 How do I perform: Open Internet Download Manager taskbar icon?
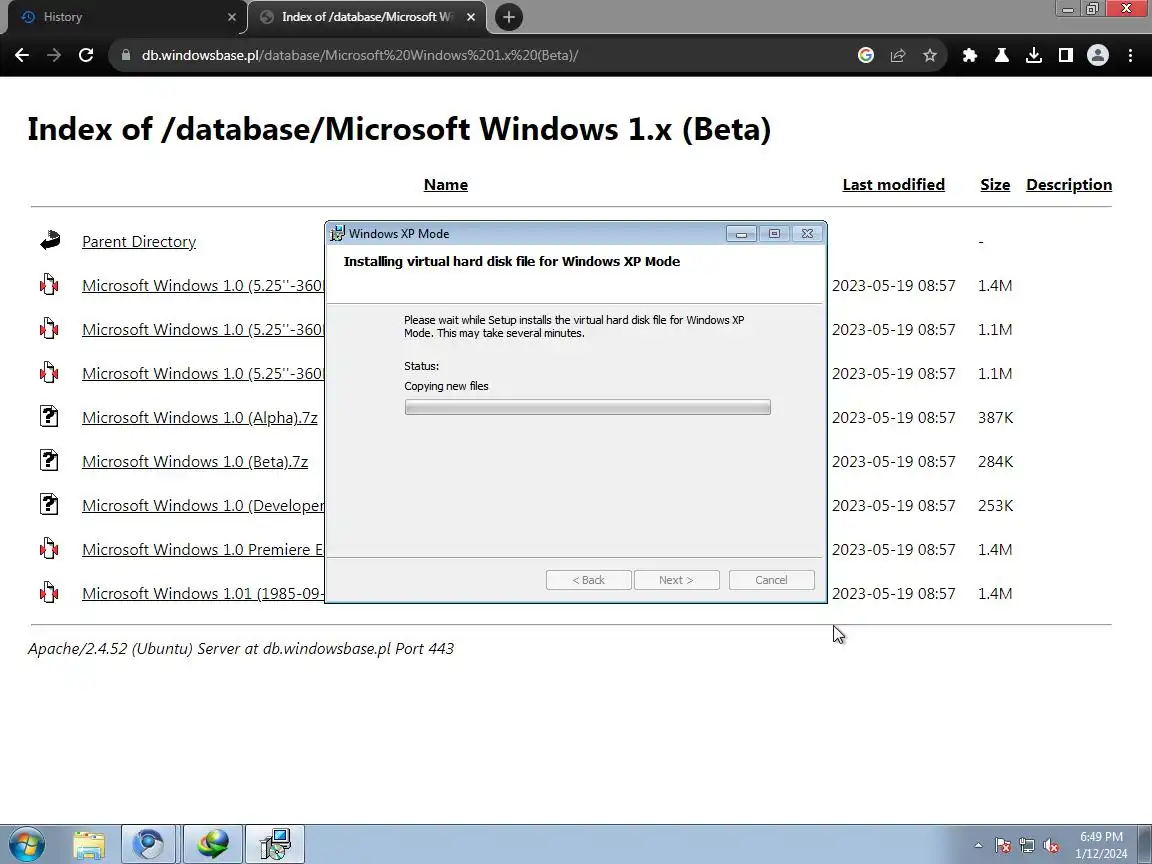(212, 845)
